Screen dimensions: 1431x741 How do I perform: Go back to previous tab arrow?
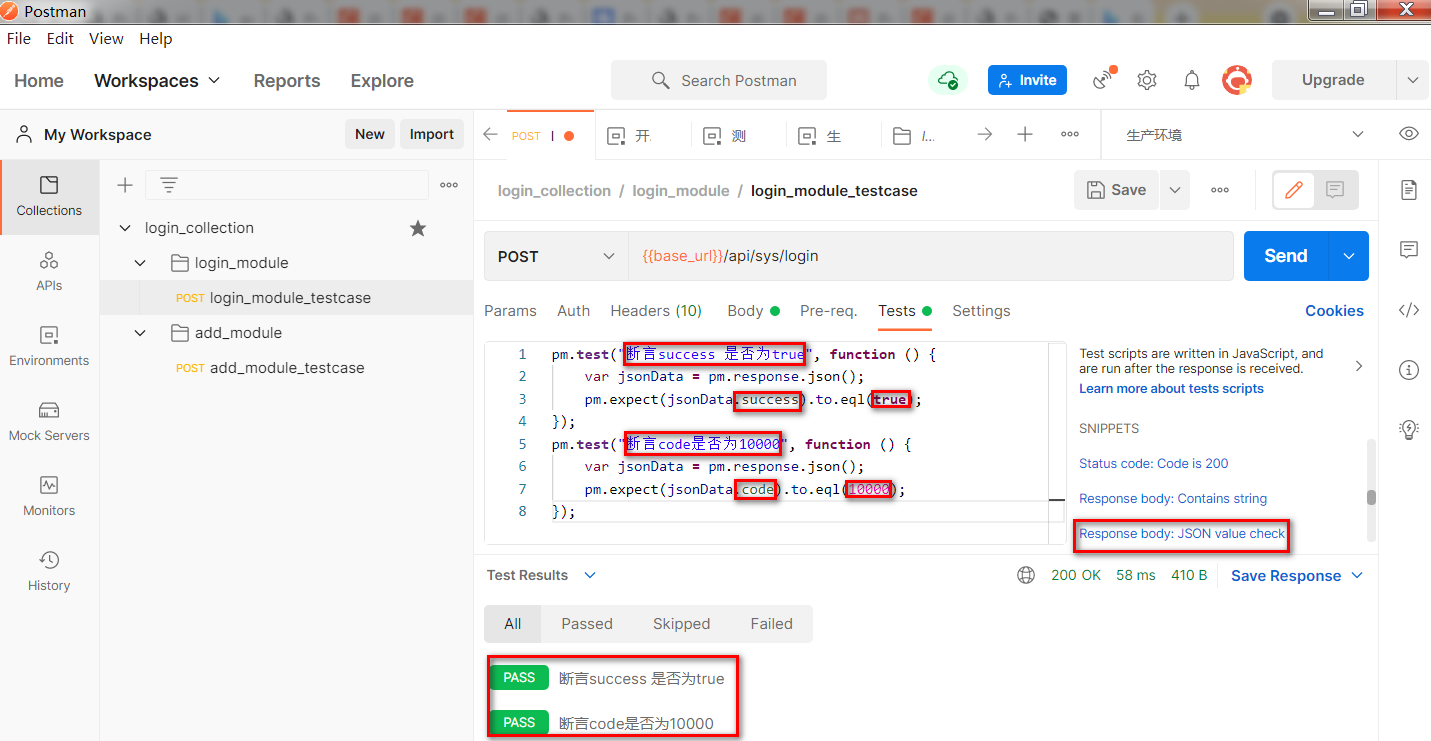490,134
